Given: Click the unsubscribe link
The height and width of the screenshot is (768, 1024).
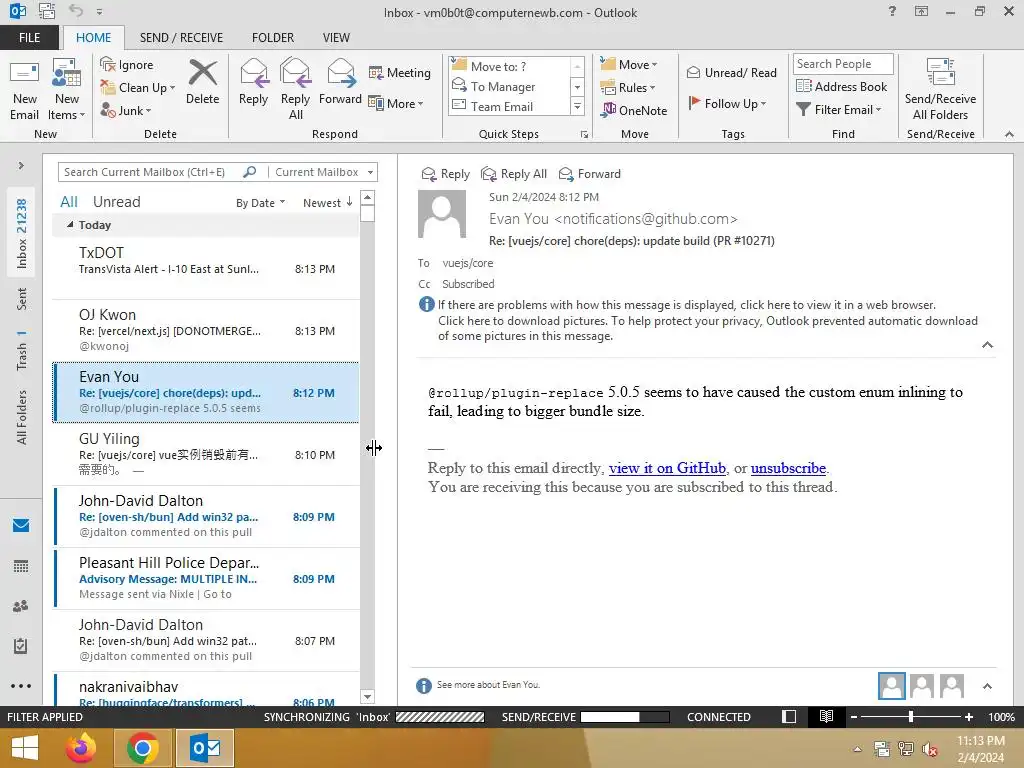Looking at the screenshot, I should tap(788, 468).
